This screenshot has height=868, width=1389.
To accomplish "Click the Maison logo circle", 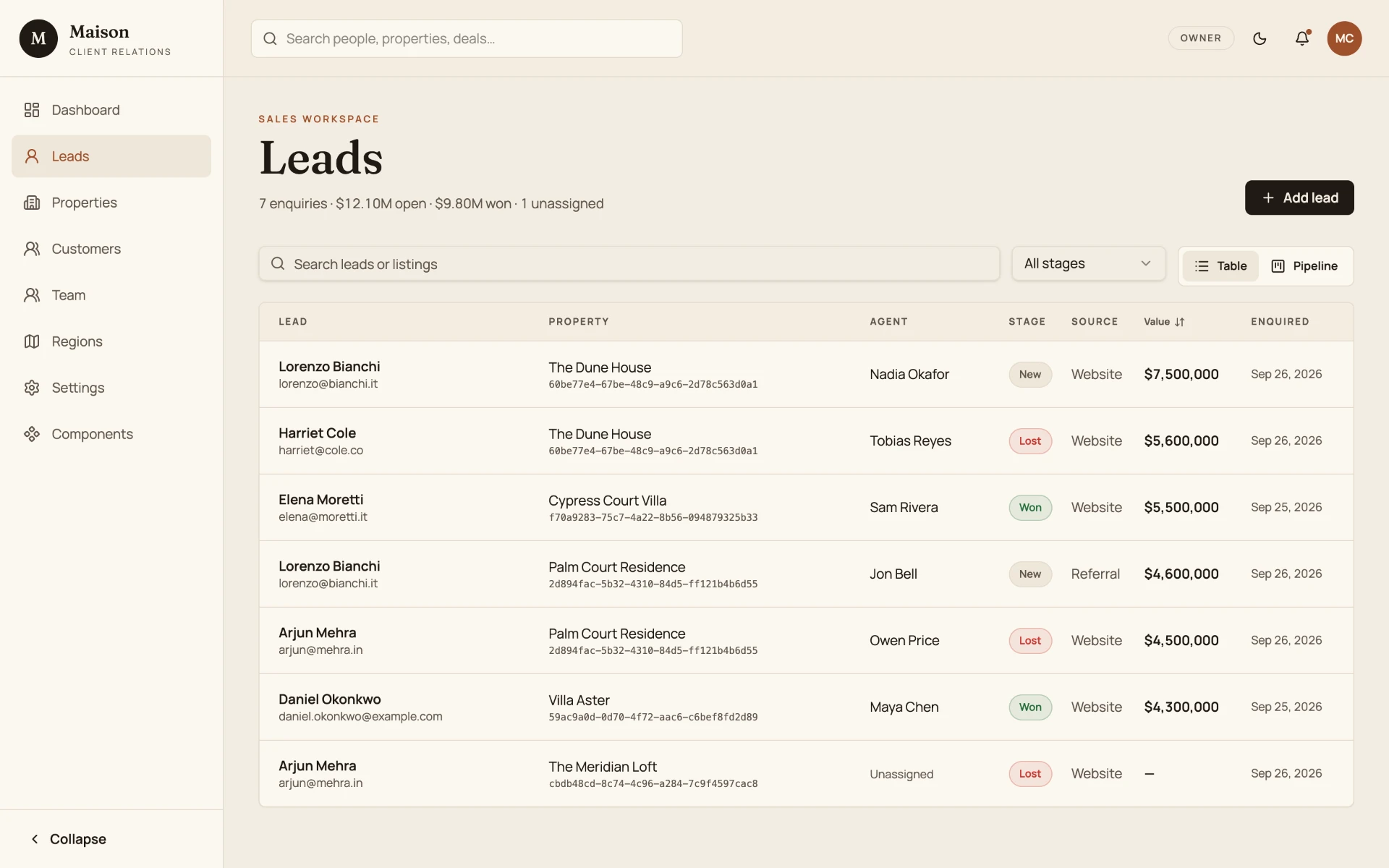I will (38, 38).
